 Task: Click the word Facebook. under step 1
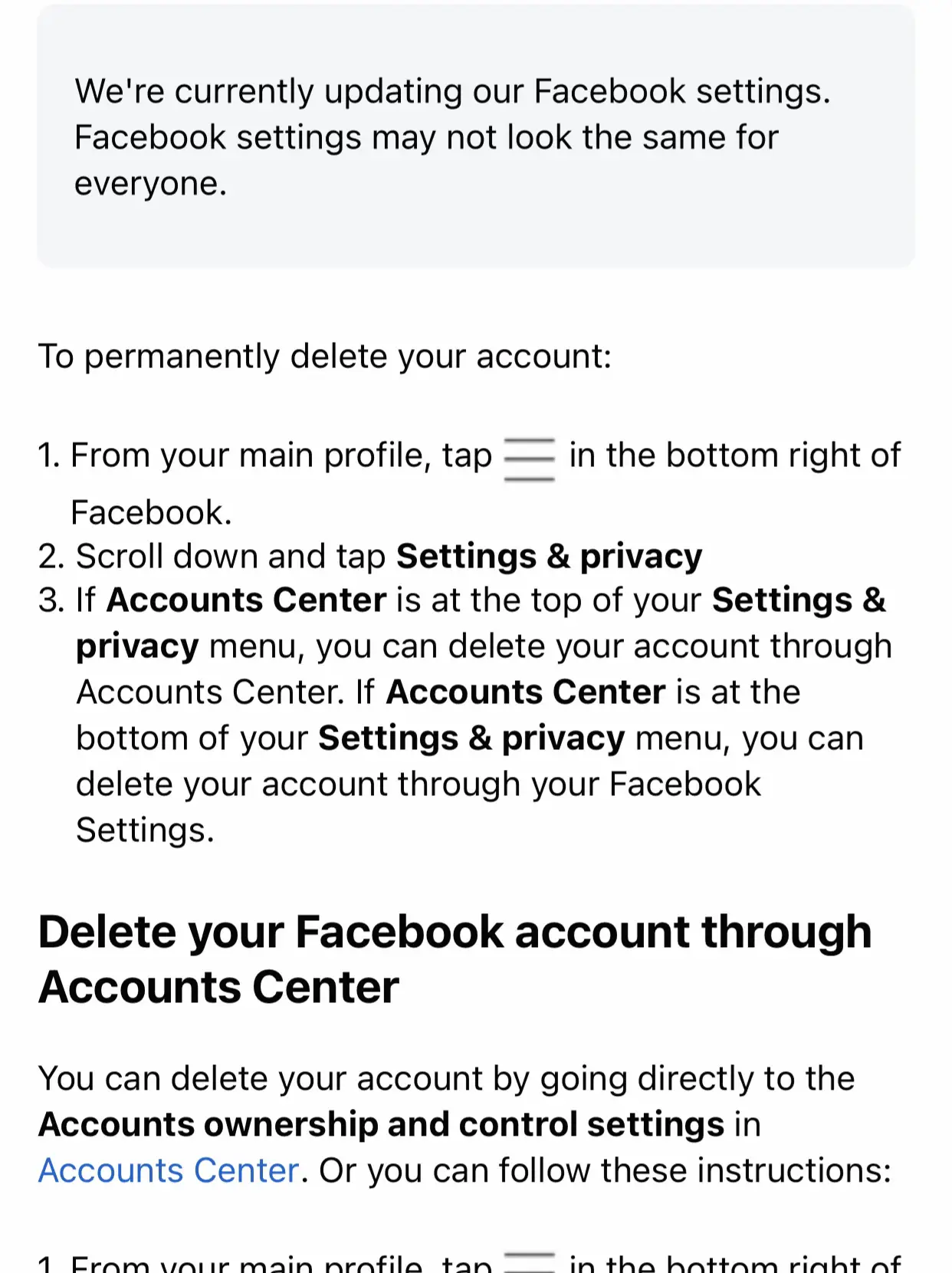click(x=151, y=512)
